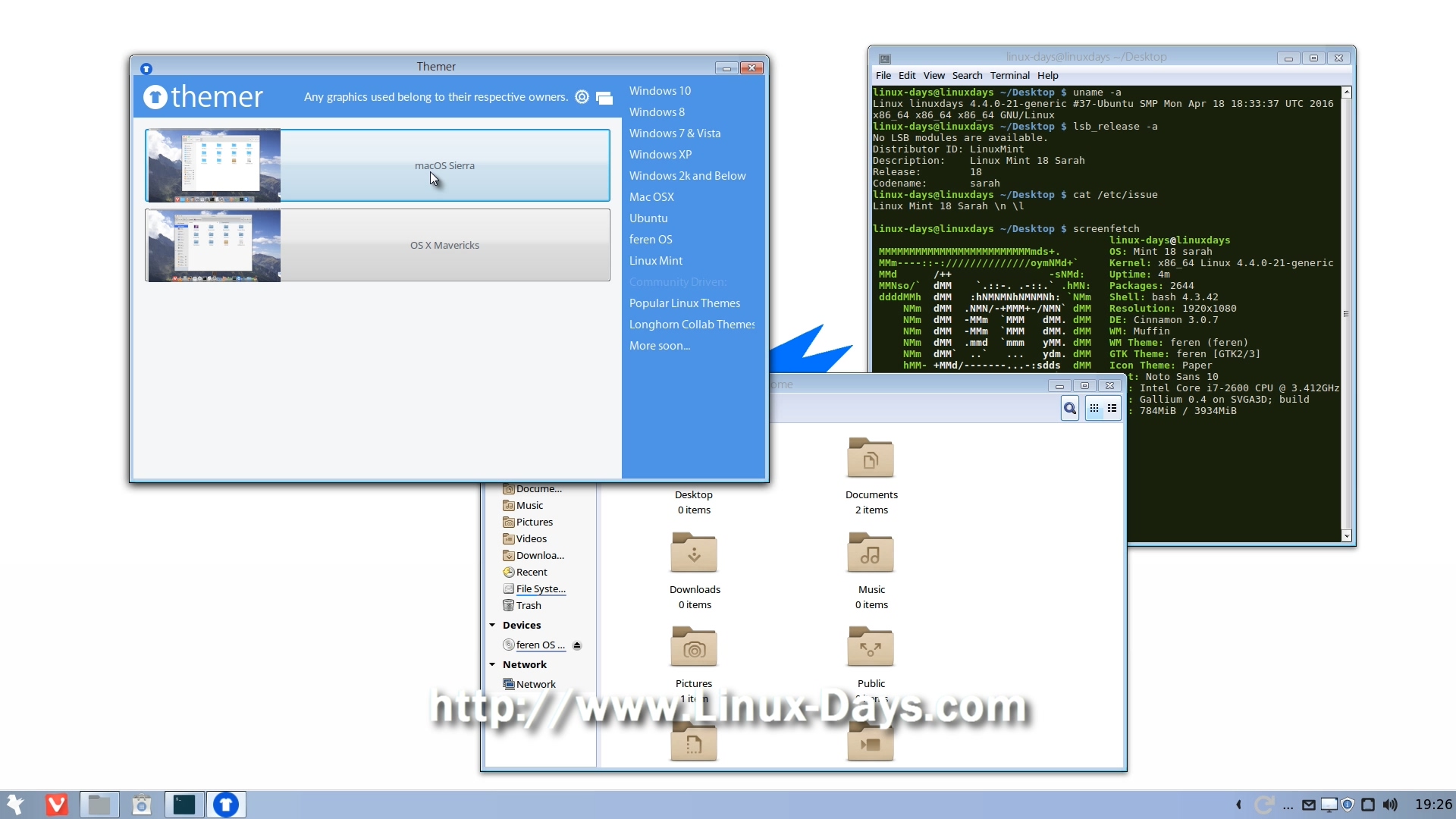Screen dimensions: 1456x819
Task: Choose Ubuntu category in Themer
Action: point(648,218)
